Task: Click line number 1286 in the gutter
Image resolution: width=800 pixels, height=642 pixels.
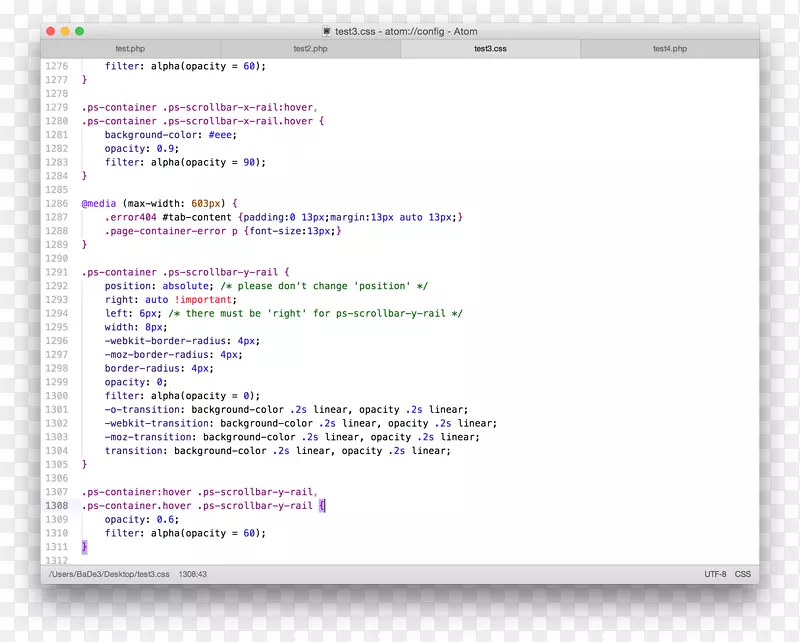Action: click(56, 203)
